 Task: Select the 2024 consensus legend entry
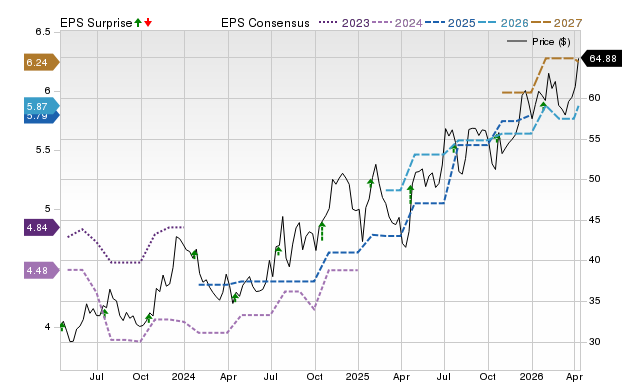pos(397,23)
